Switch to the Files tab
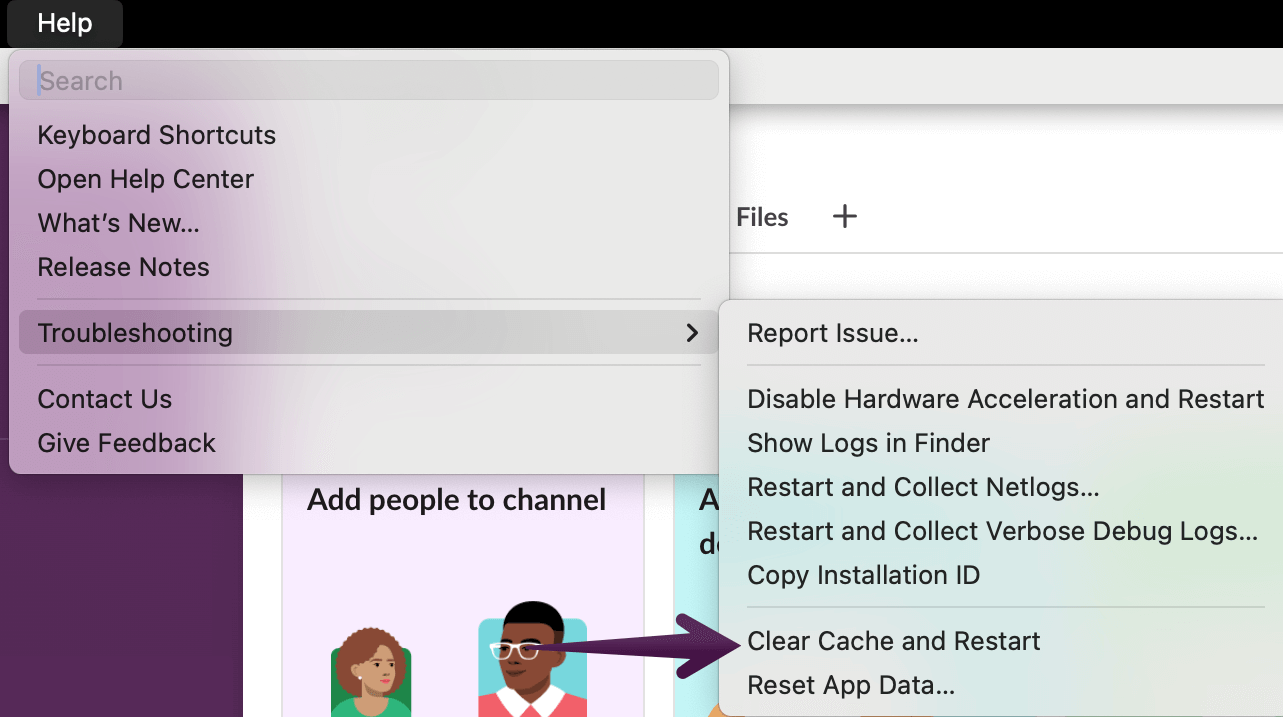 762,217
